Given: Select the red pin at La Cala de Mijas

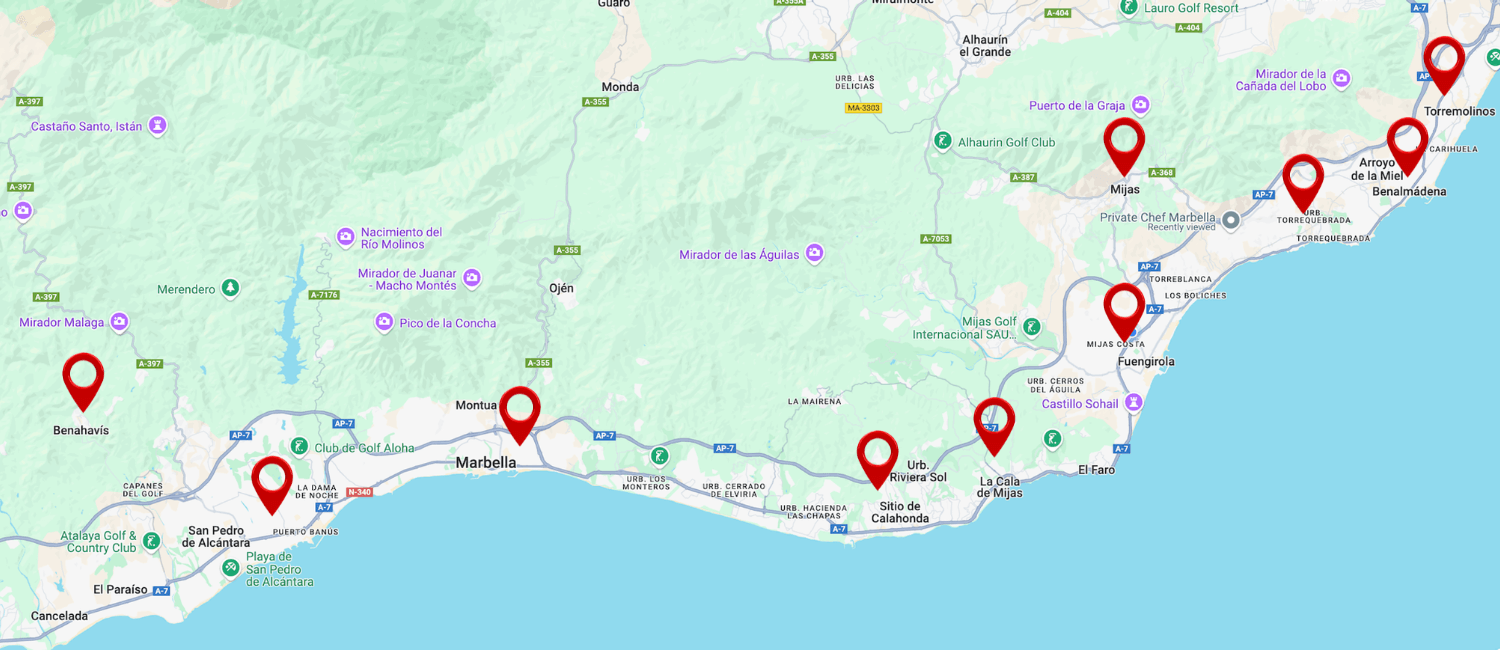Looking at the screenshot, I should click(x=994, y=426).
